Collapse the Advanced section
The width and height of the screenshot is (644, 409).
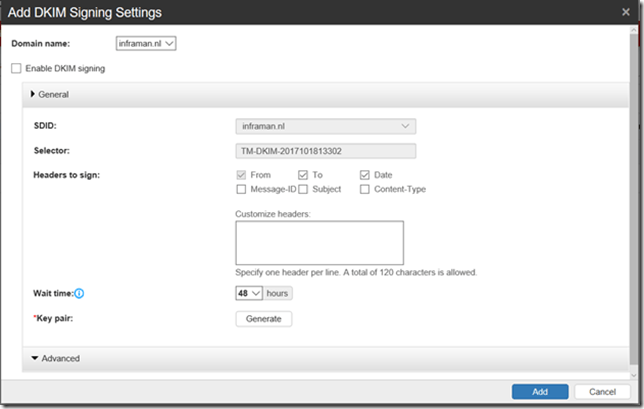[x=35, y=358]
